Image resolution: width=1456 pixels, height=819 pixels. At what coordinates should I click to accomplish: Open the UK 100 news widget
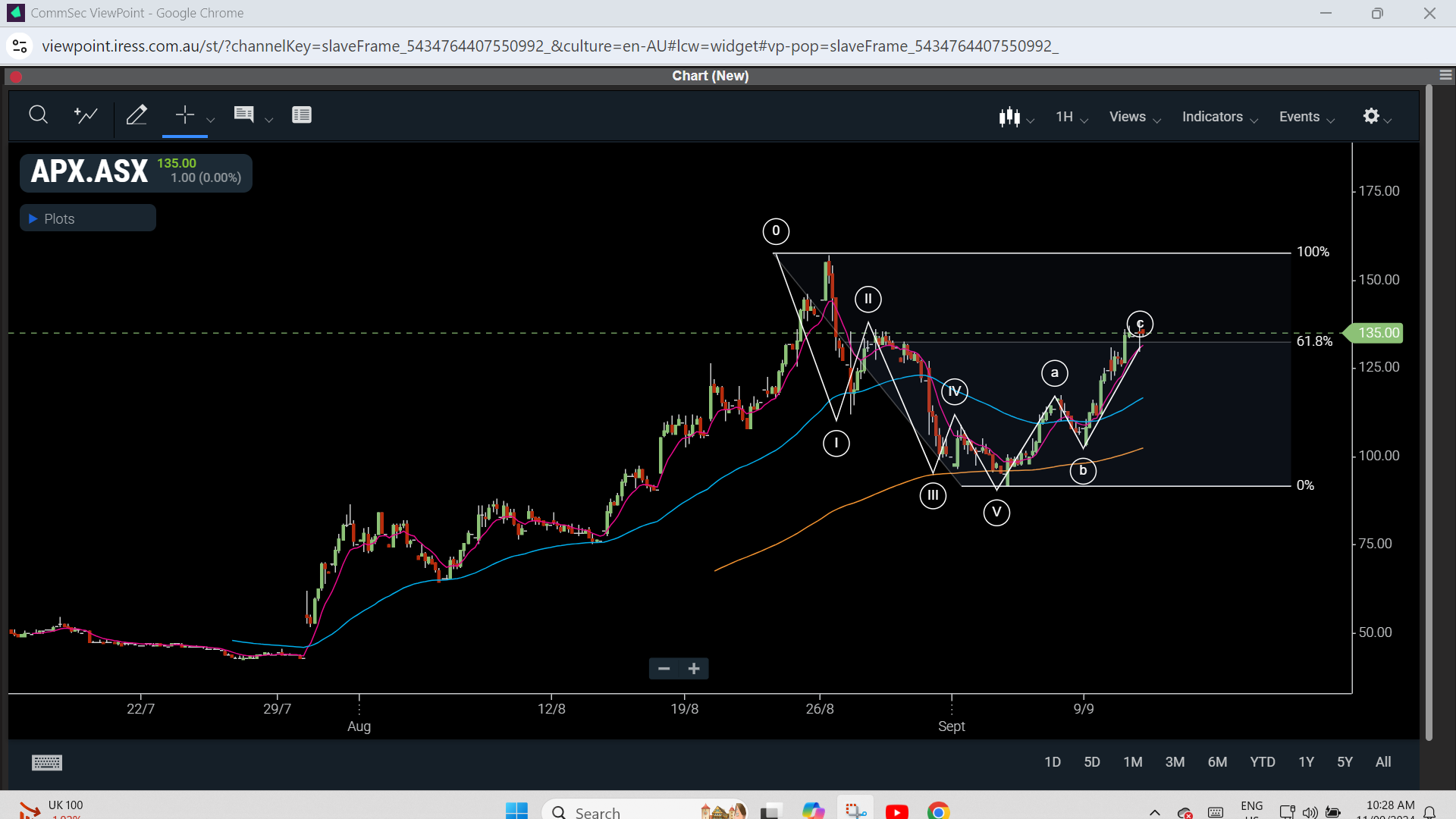[x=53, y=809]
